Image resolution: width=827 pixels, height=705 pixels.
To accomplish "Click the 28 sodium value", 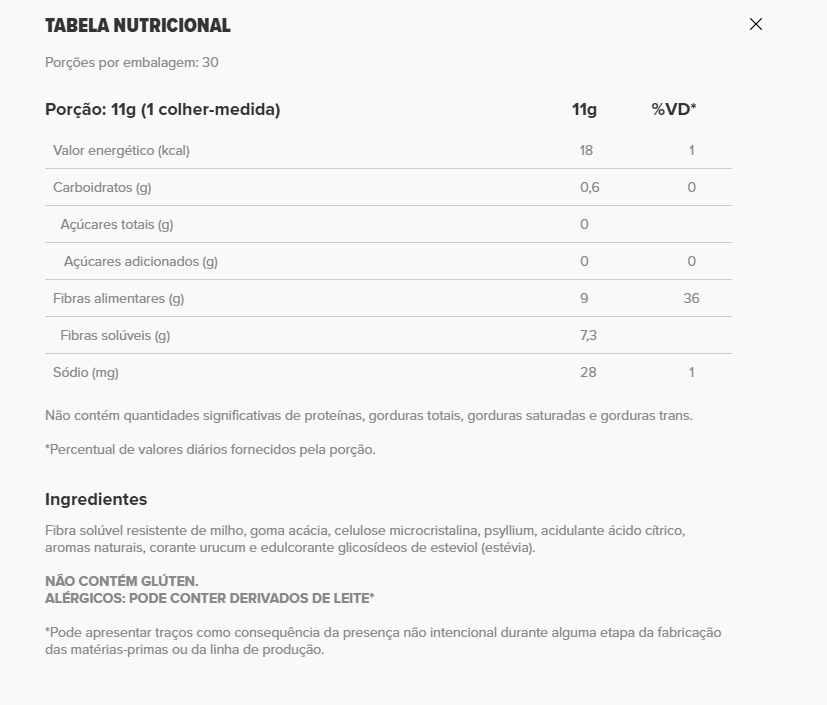I will (589, 372).
